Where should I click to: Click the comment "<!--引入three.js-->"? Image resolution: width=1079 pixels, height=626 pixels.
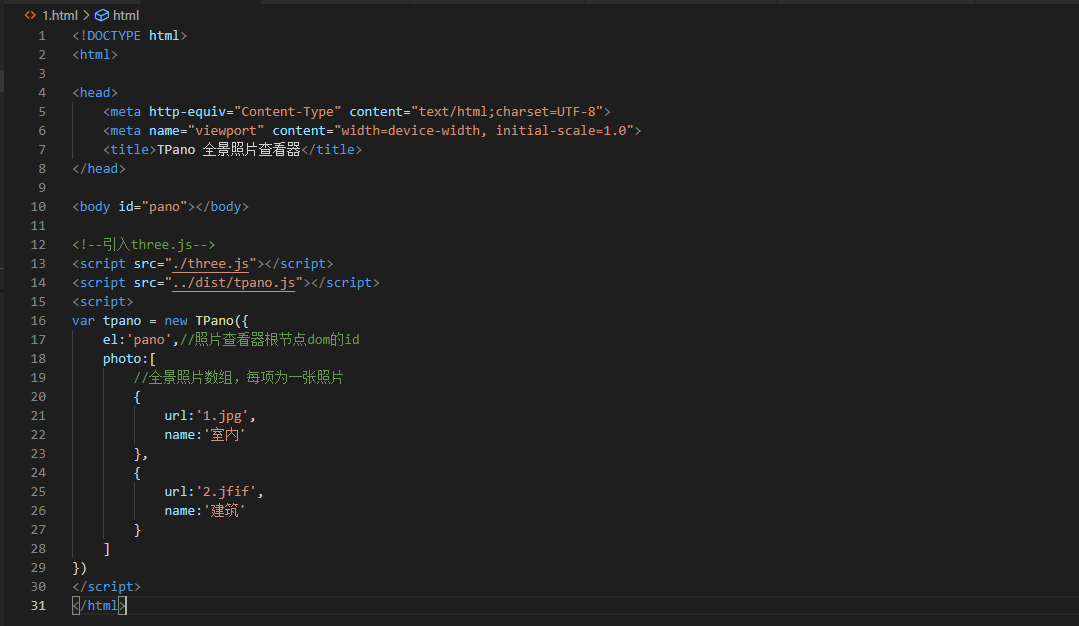coord(144,245)
